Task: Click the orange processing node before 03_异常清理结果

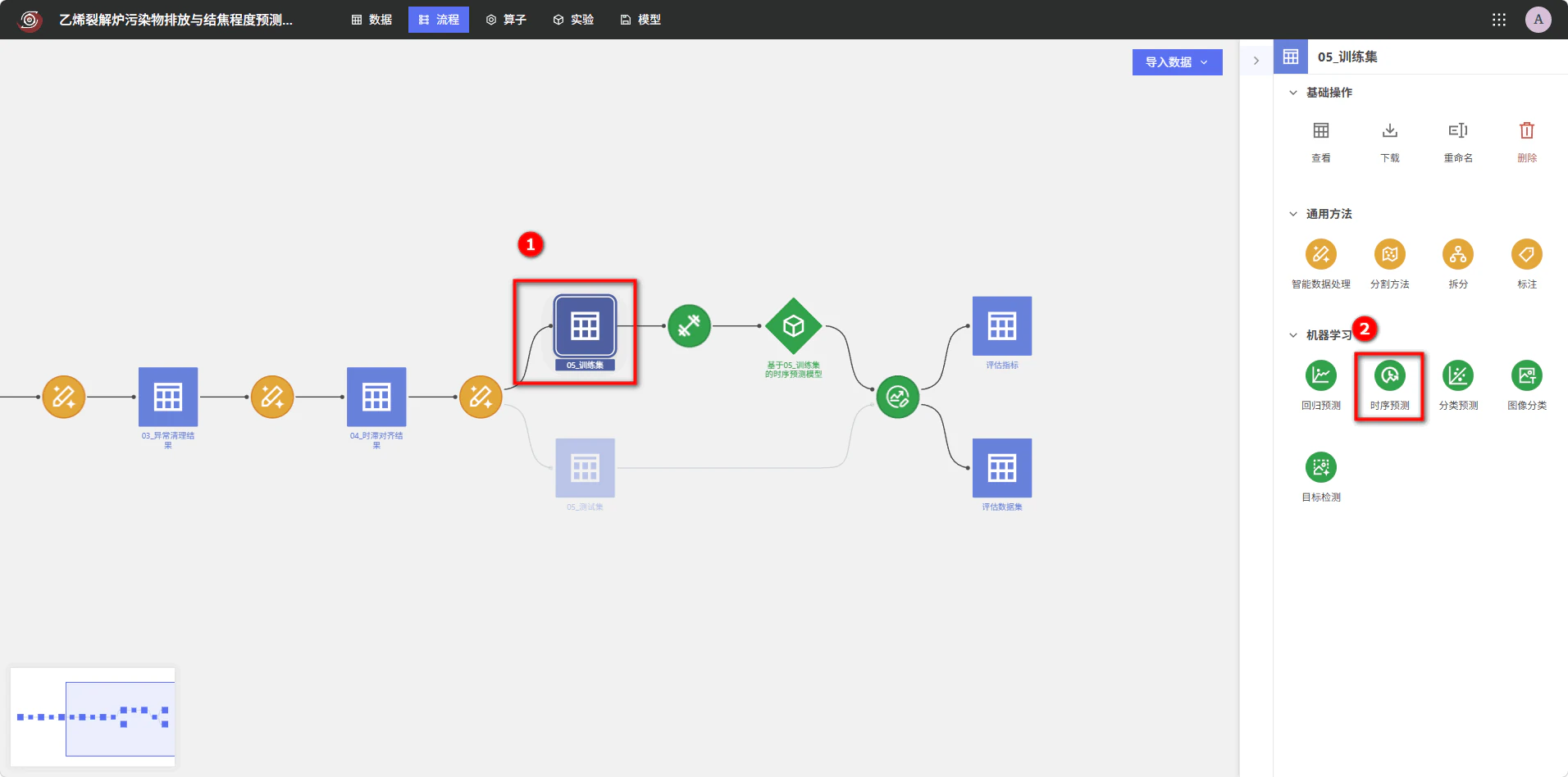Action: pyautogui.click(x=64, y=397)
